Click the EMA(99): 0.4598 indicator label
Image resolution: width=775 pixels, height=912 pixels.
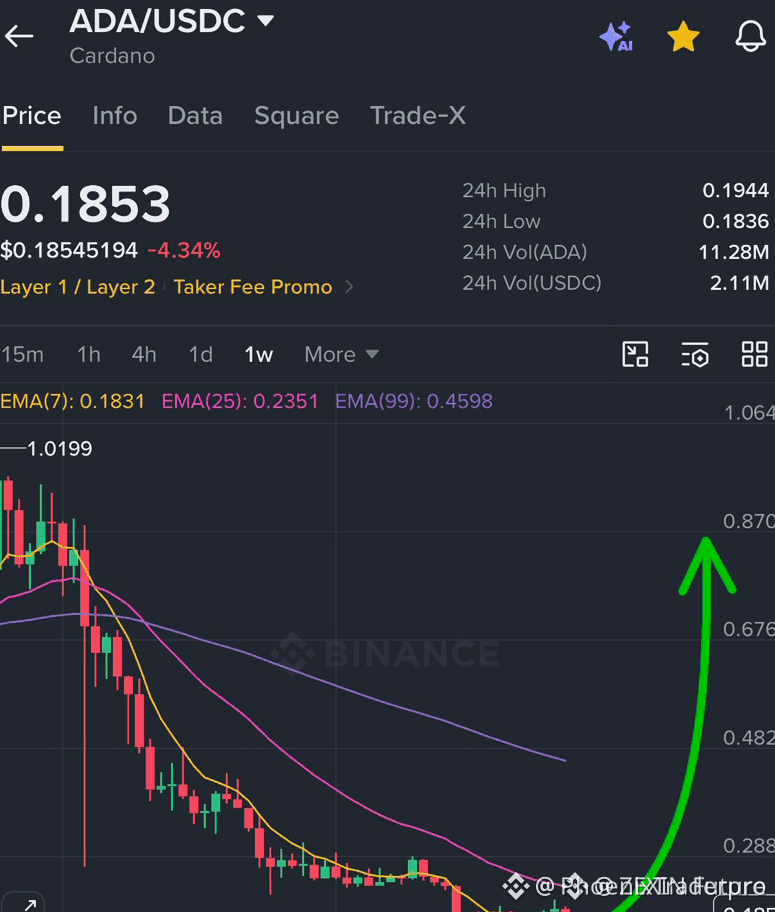(414, 401)
